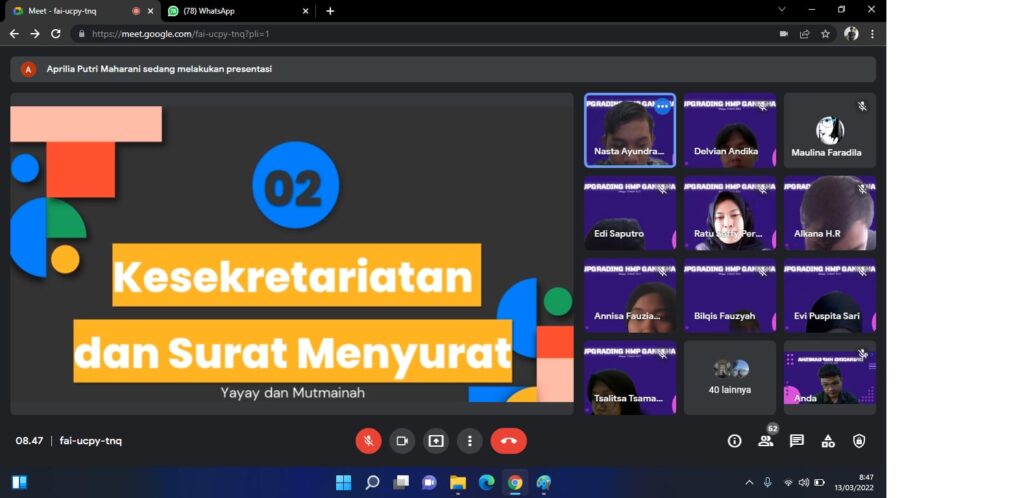Leave the call with red hang-up button

pyautogui.click(x=508, y=440)
